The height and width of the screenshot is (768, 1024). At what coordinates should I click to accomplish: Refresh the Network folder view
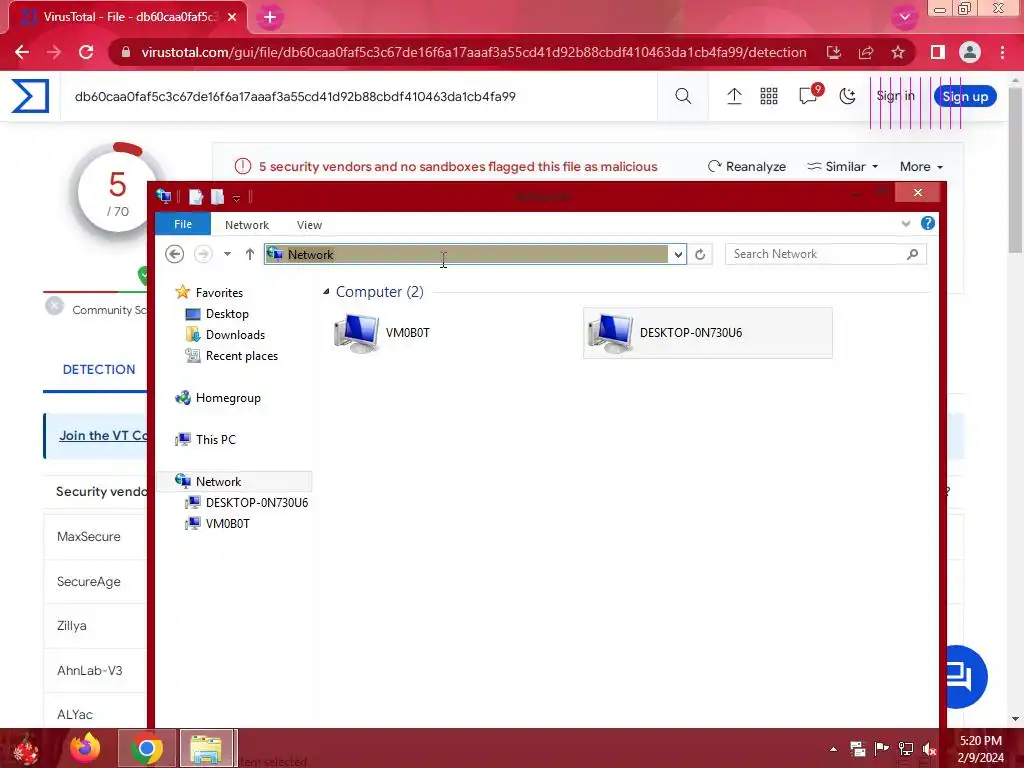pos(700,254)
